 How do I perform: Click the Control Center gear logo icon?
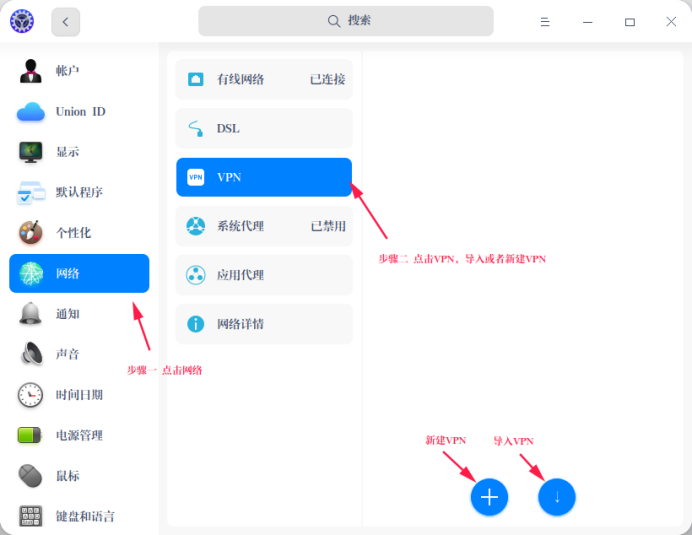click(22, 21)
